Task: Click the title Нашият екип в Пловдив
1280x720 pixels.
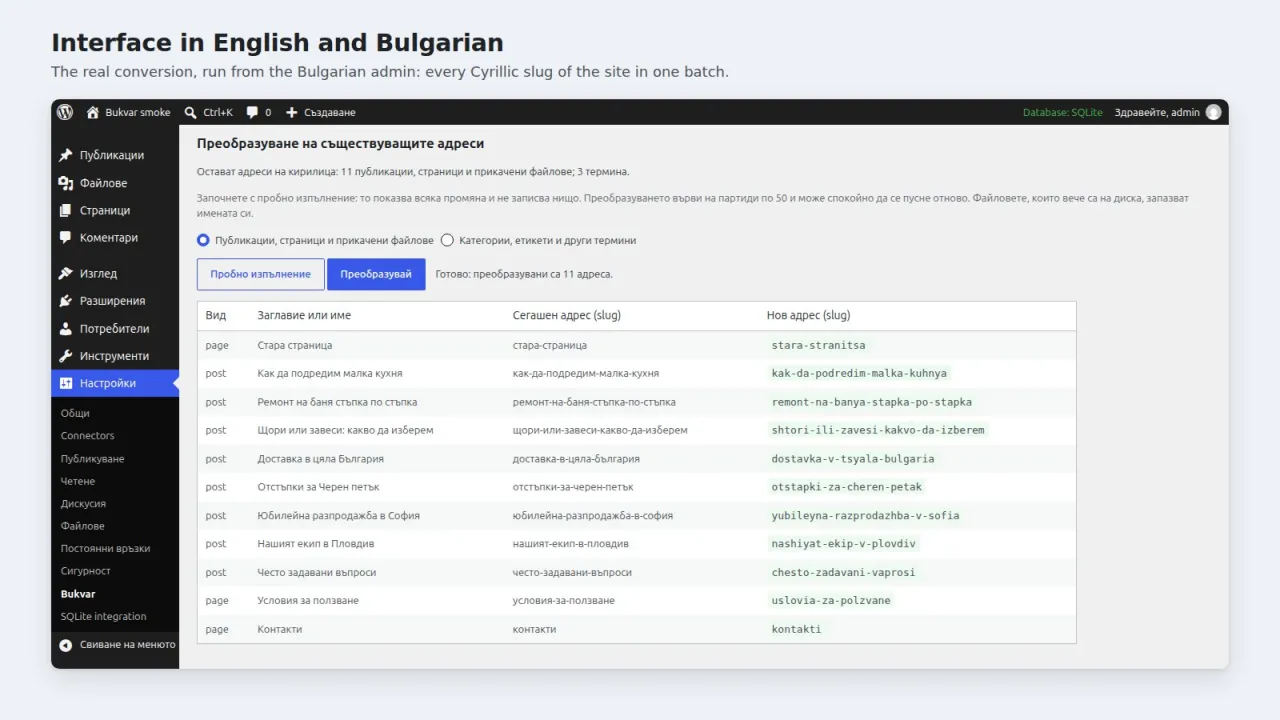Action: pos(316,544)
